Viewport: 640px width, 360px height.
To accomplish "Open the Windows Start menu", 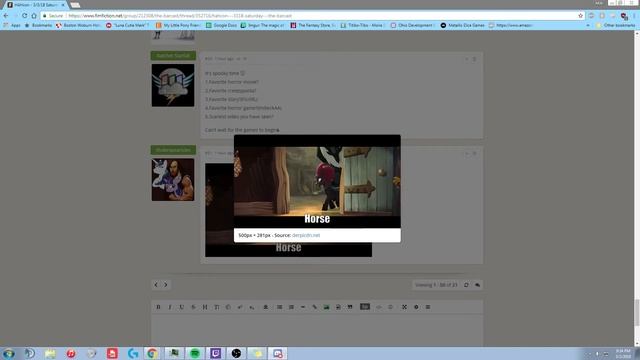I will 9,353.
